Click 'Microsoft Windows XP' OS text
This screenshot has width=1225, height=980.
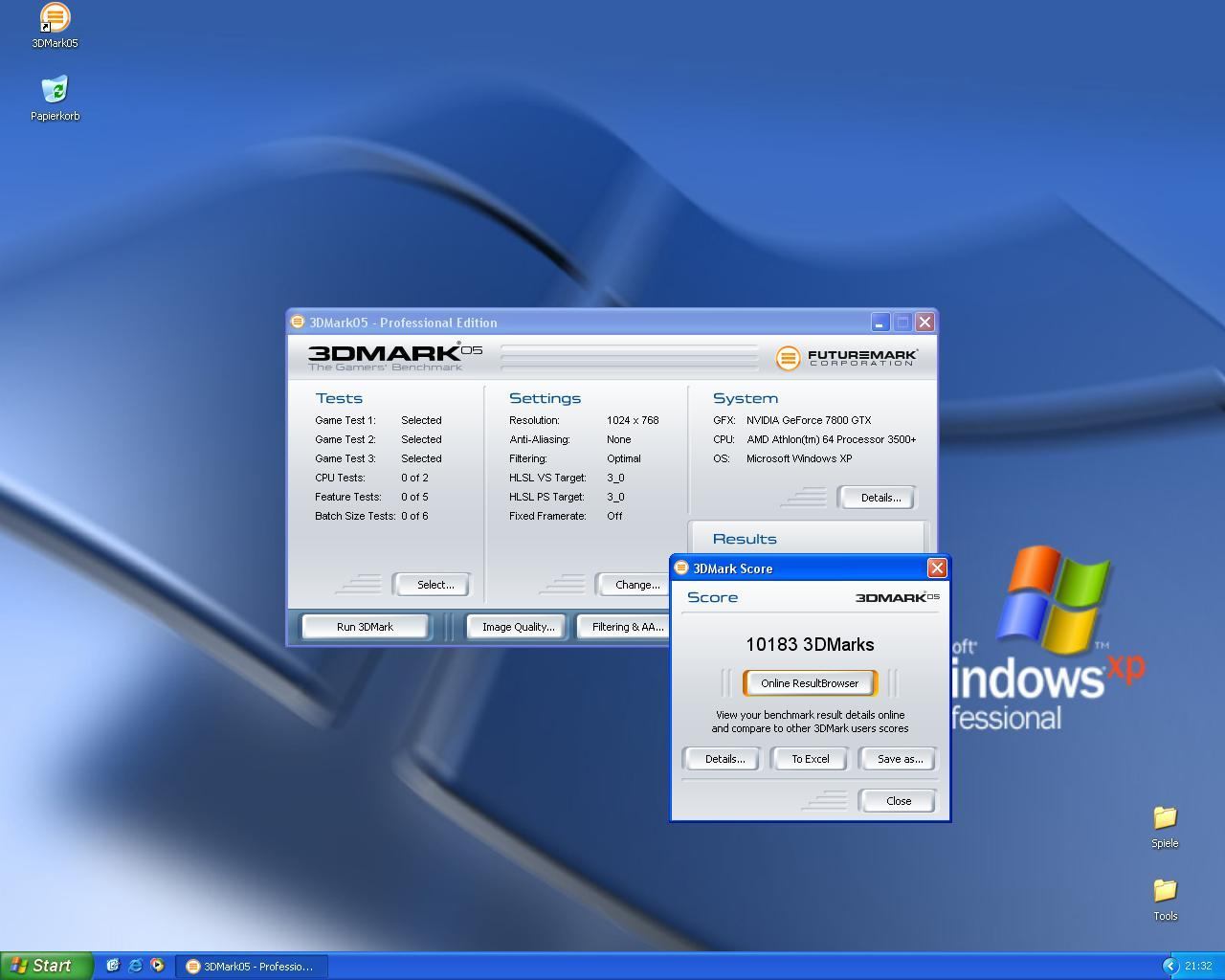point(799,458)
